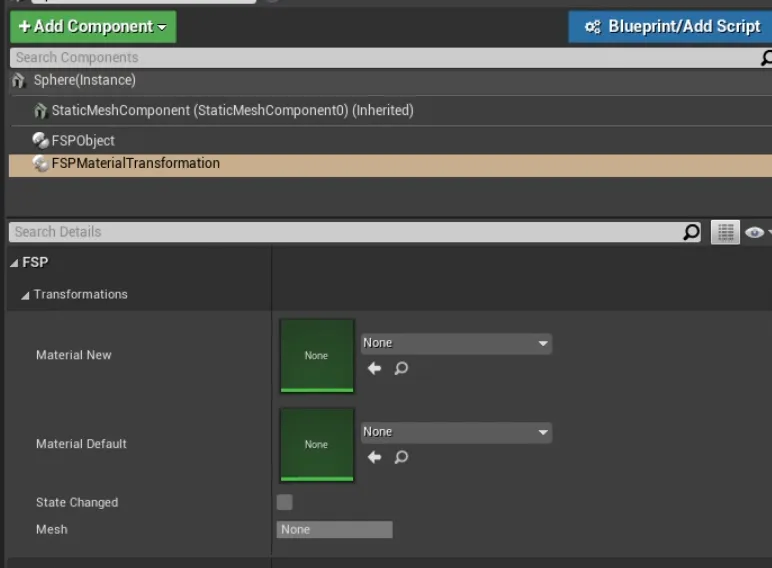This screenshot has width=772, height=568.
Task: Open the Material New asset dropdown
Action: [x=456, y=343]
